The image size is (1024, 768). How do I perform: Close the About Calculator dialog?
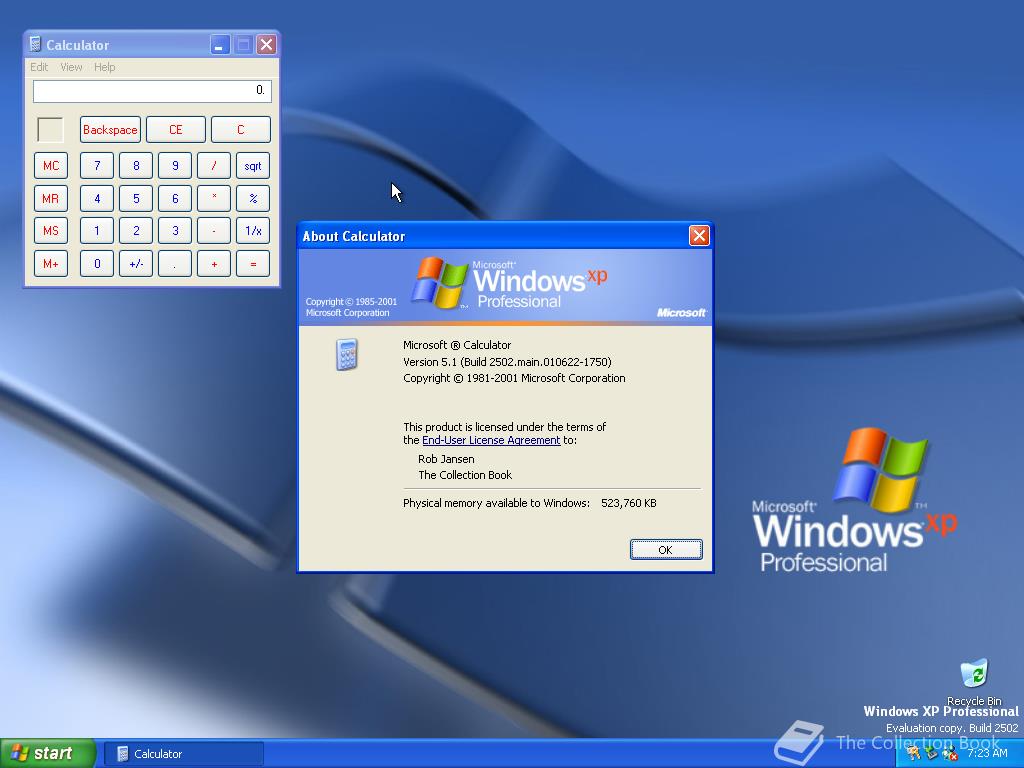(699, 235)
